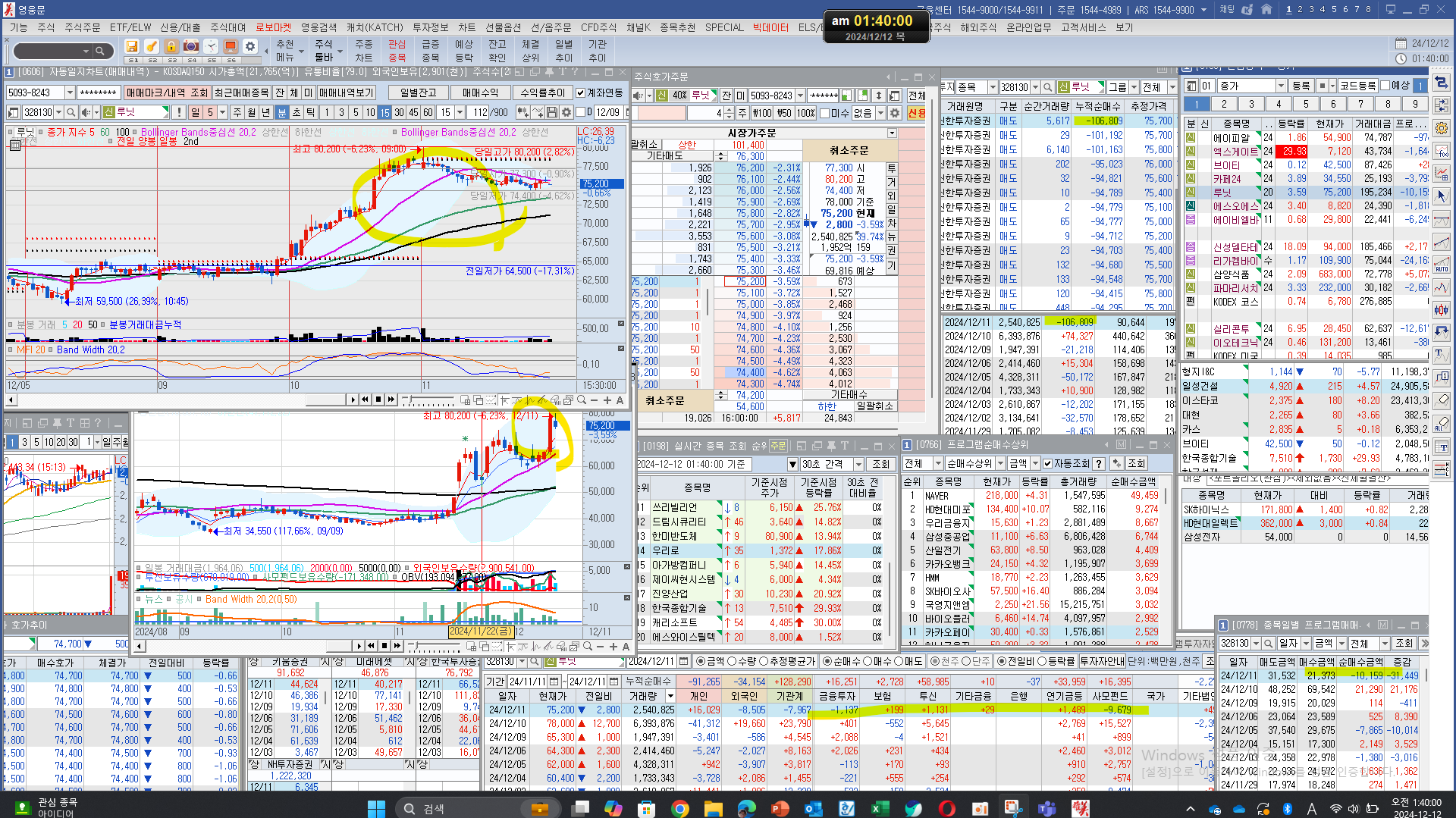Click the pin icon in the 0606 chart title bar
This screenshot has width=1456, height=818.
[x=549, y=72]
